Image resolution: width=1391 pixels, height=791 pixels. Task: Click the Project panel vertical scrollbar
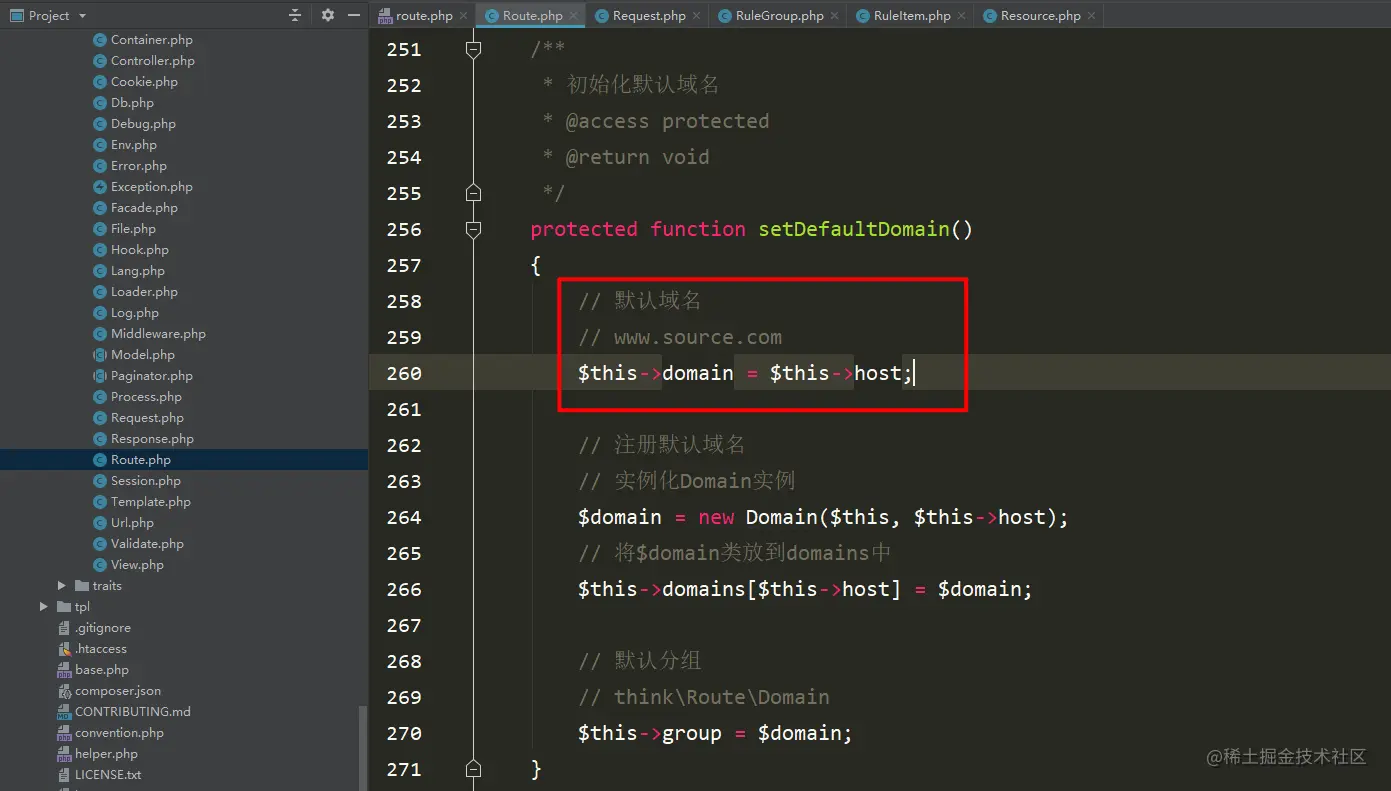point(363,748)
